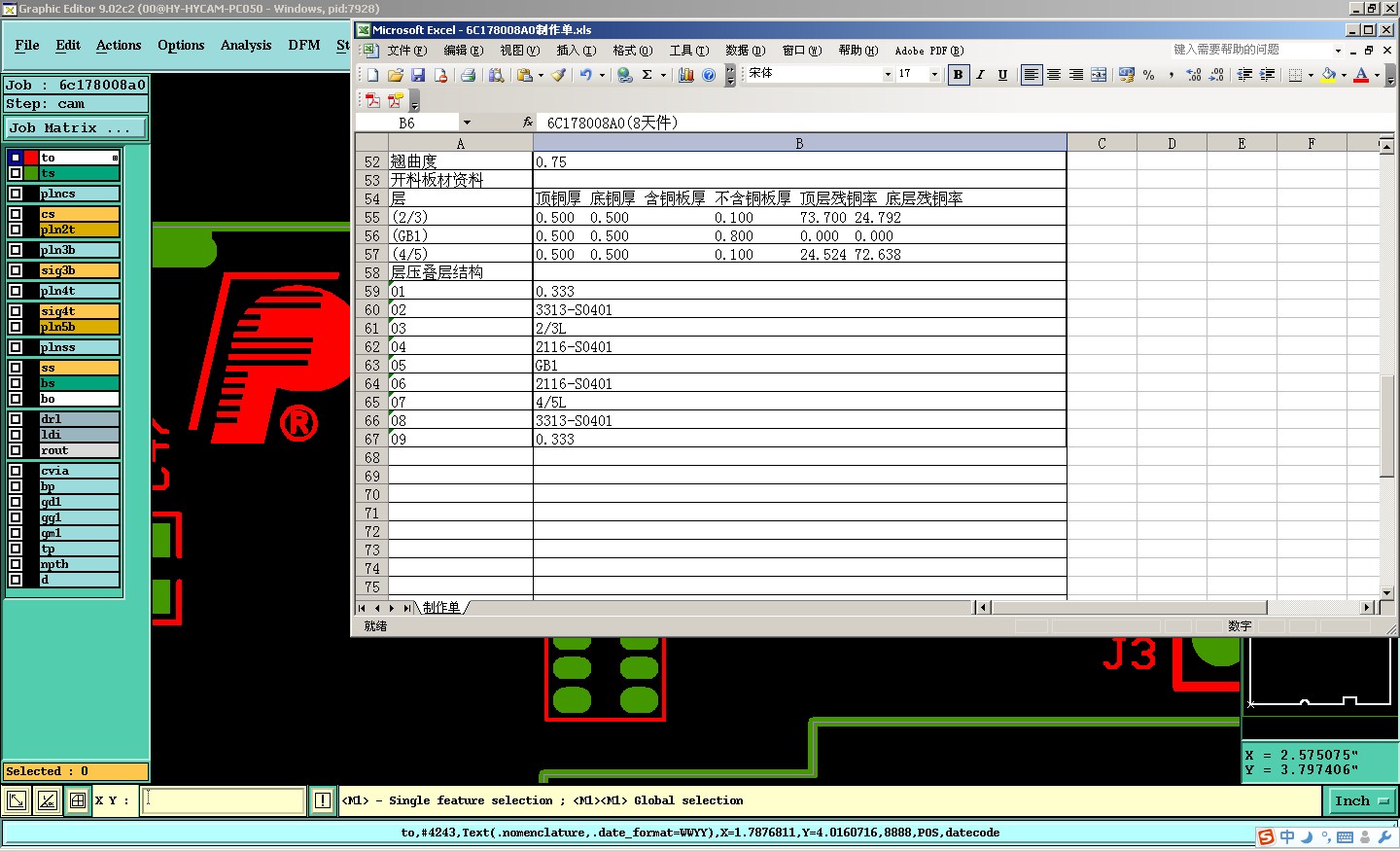This screenshot has width=1400, height=852.
Task: Click the grid snap icon beside the X Y label
Action: click(78, 800)
